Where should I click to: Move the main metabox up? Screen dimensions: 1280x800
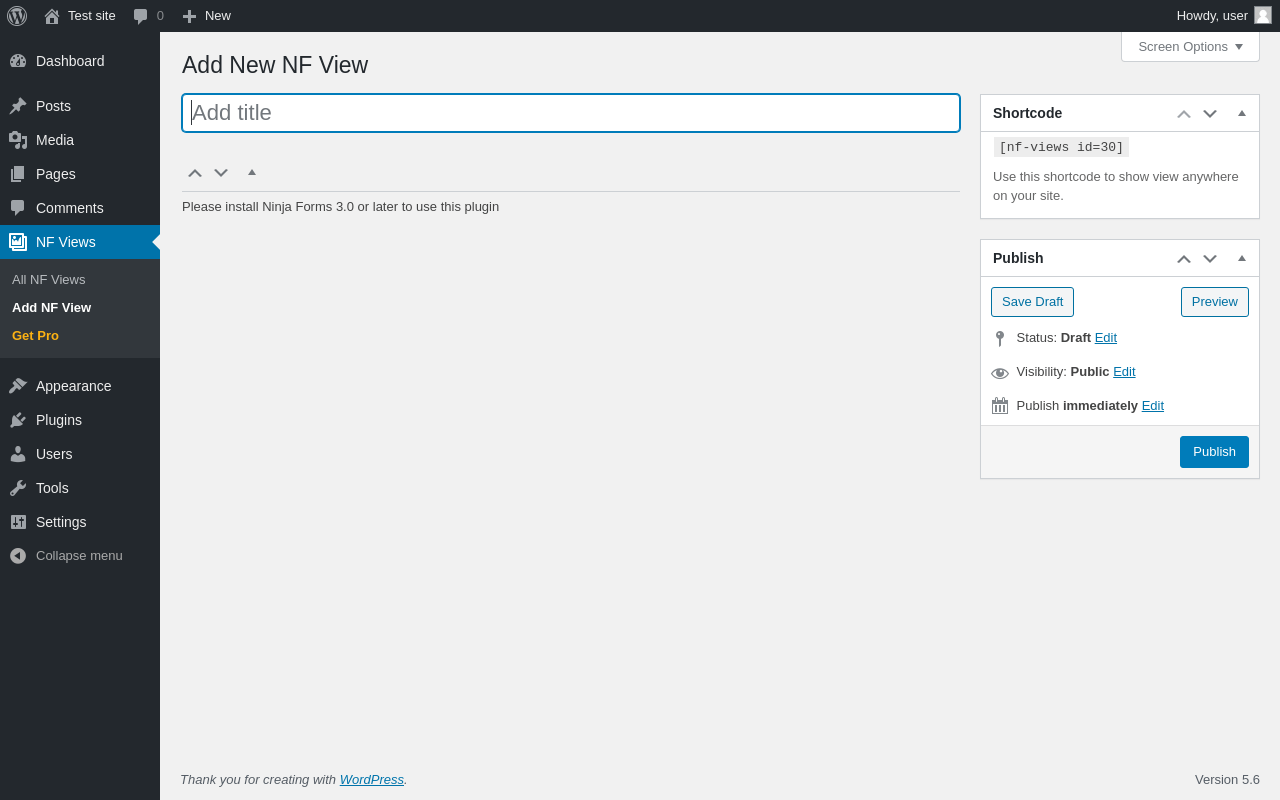pyautogui.click(x=195, y=173)
